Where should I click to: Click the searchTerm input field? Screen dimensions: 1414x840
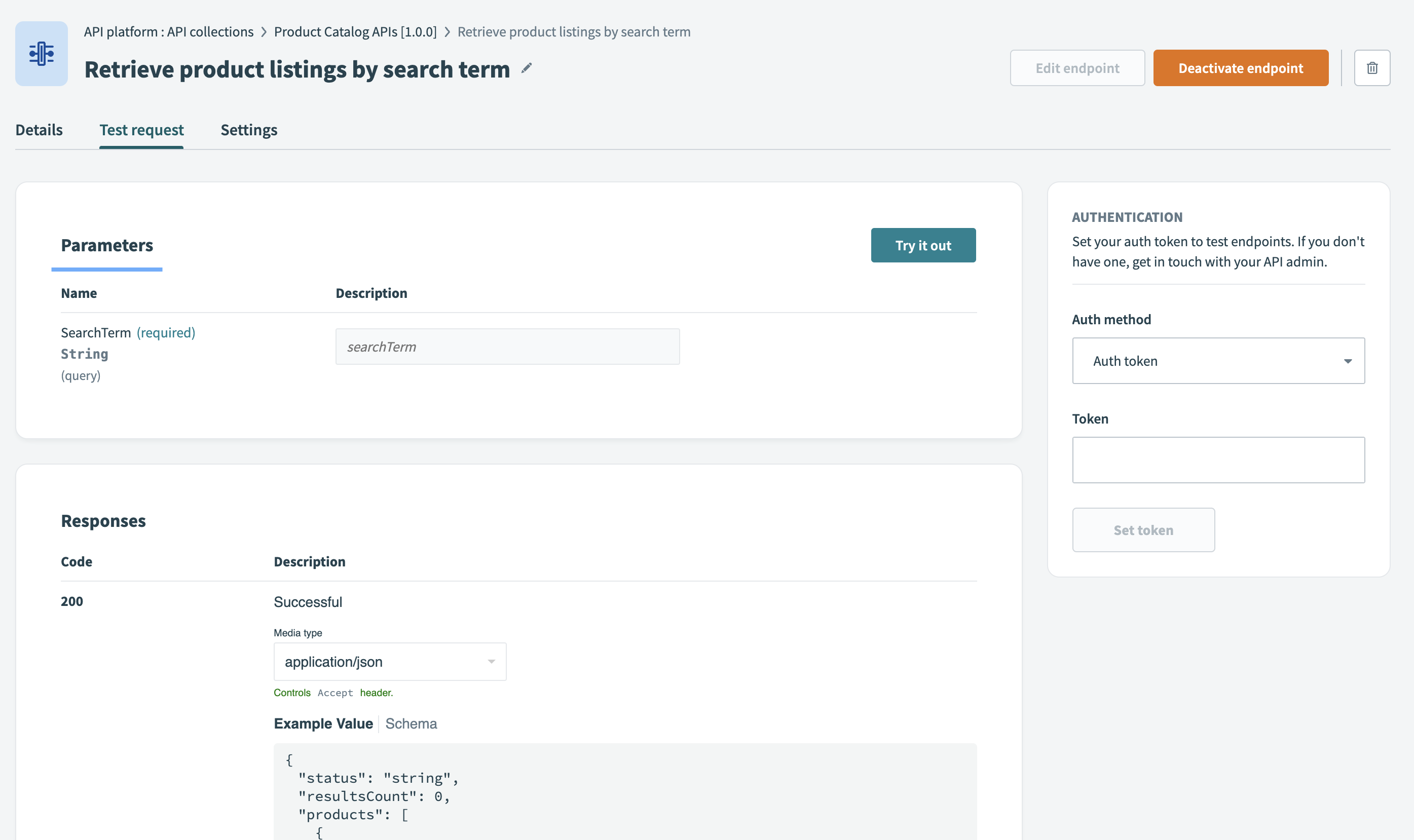(507, 347)
